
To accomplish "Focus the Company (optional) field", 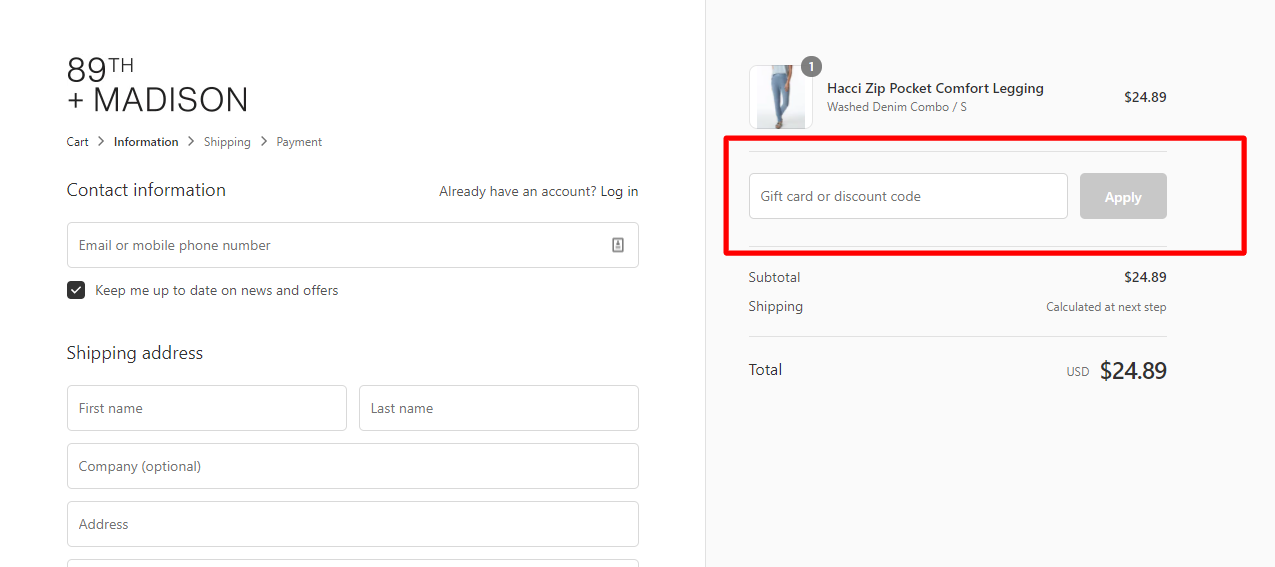I will (x=352, y=466).
